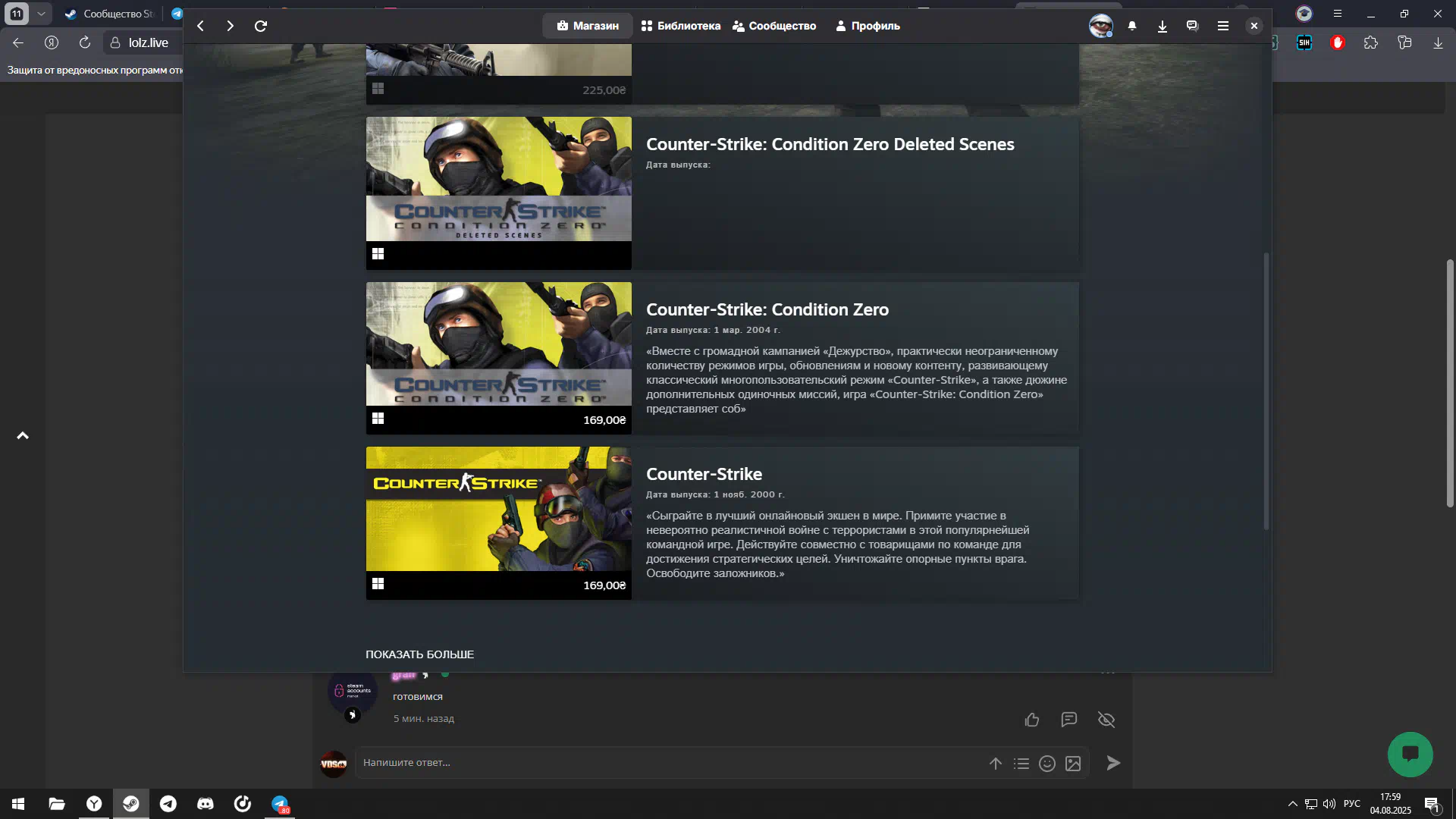The image size is (1456, 819).
Task: Switch to the Библиотека tab
Action: [681, 26]
